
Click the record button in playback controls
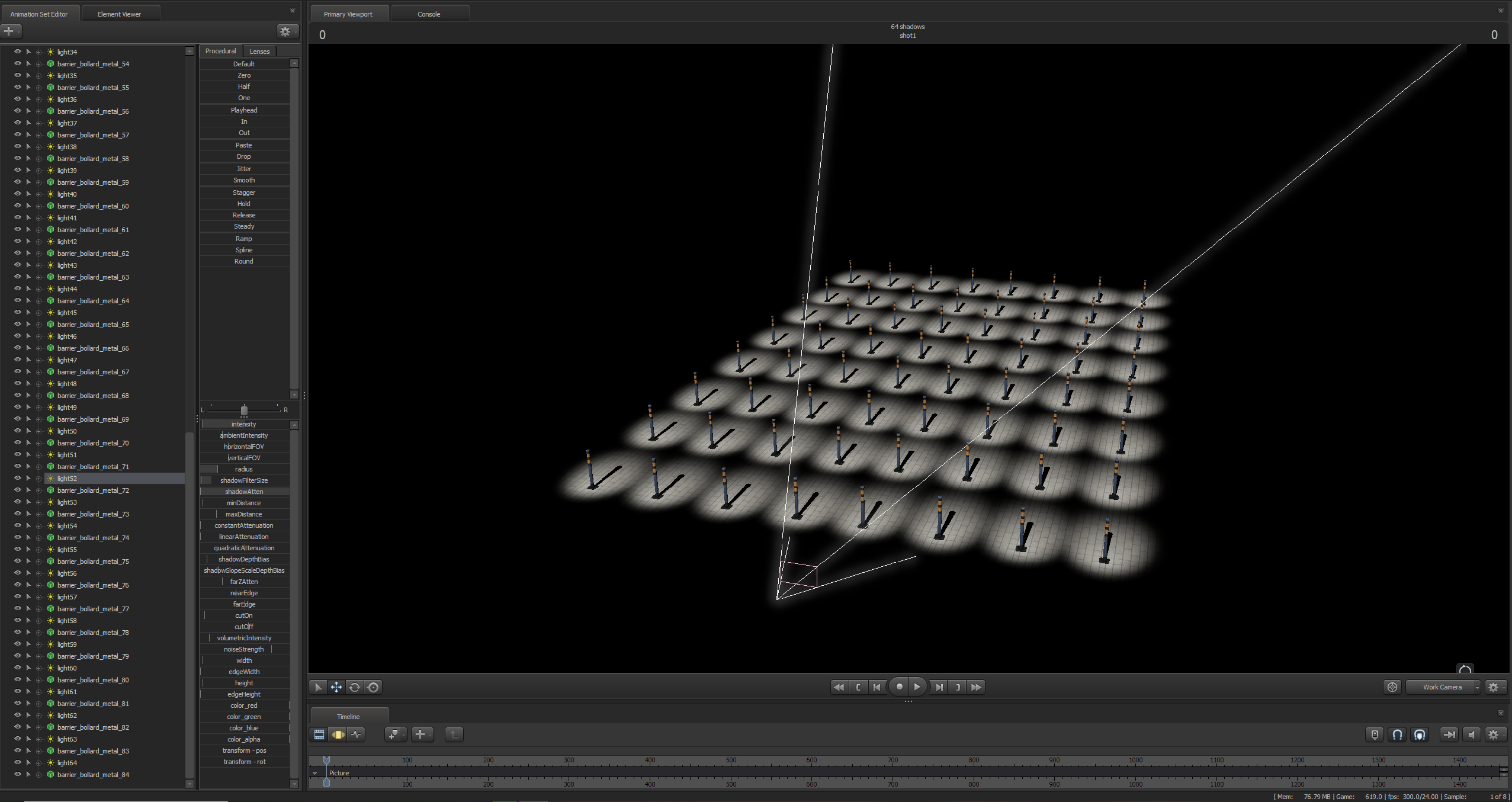click(899, 687)
